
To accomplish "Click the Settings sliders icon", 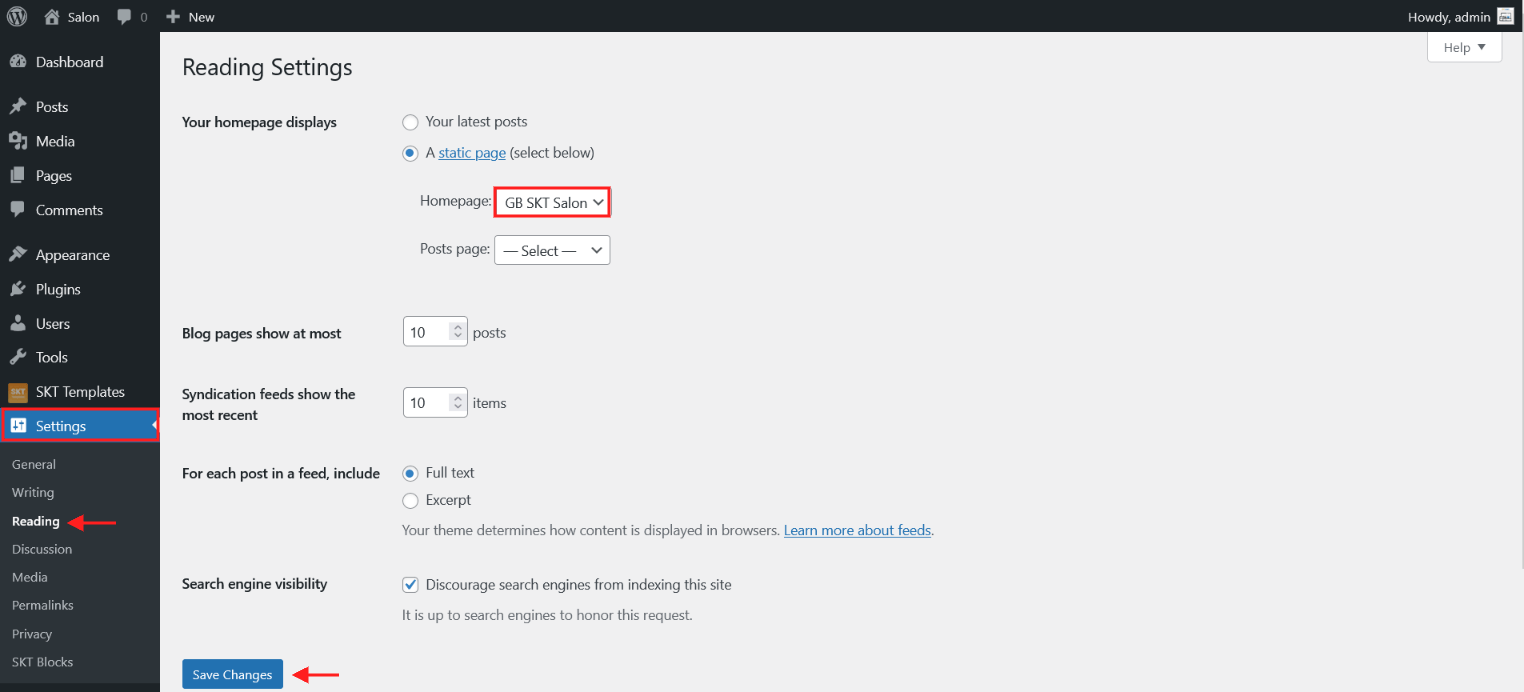I will [18, 426].
